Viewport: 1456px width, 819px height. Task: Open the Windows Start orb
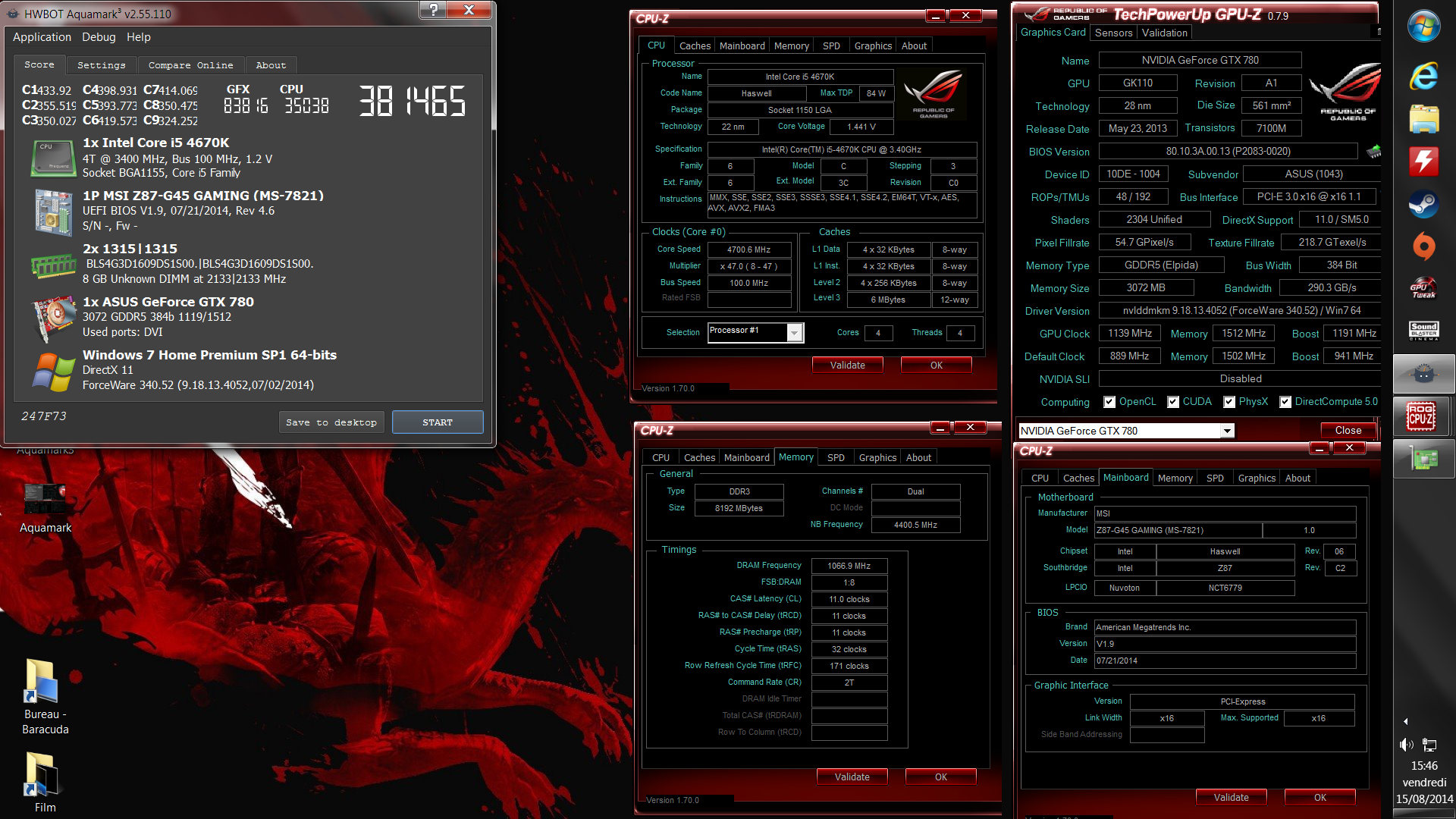1423,27
